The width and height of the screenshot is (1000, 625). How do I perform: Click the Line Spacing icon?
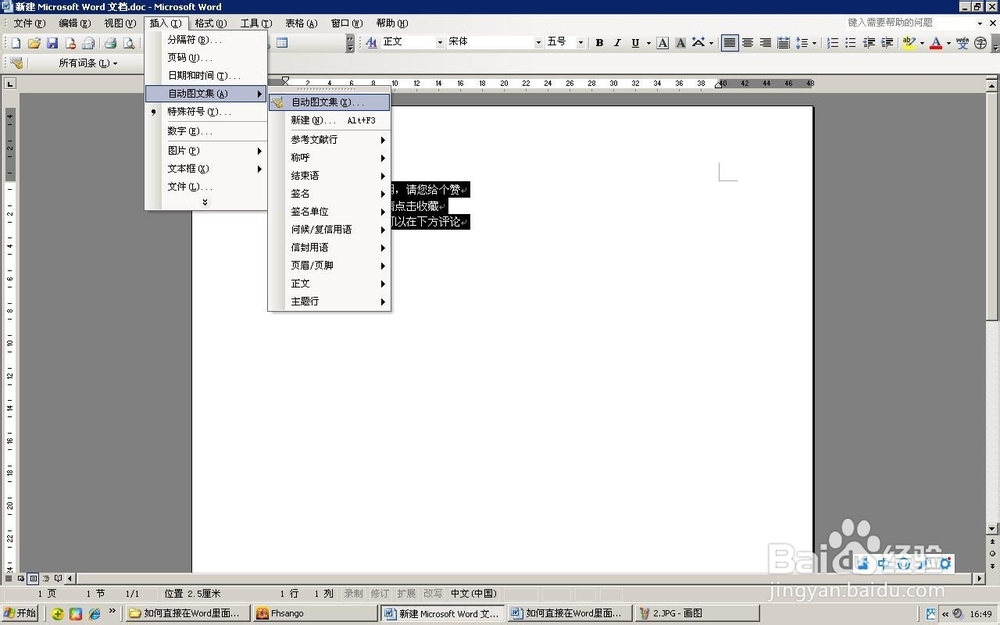click(802, 43)
